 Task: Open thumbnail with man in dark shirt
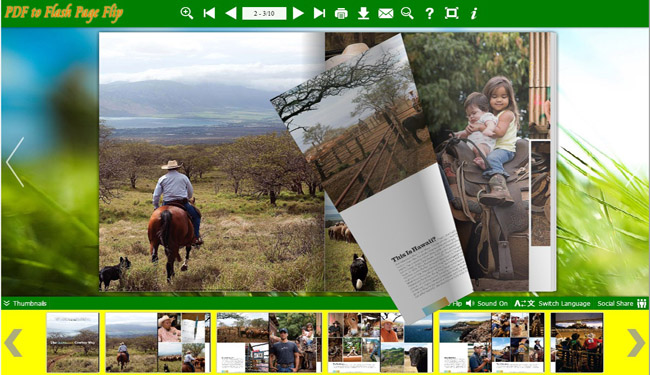coord(269,342)
